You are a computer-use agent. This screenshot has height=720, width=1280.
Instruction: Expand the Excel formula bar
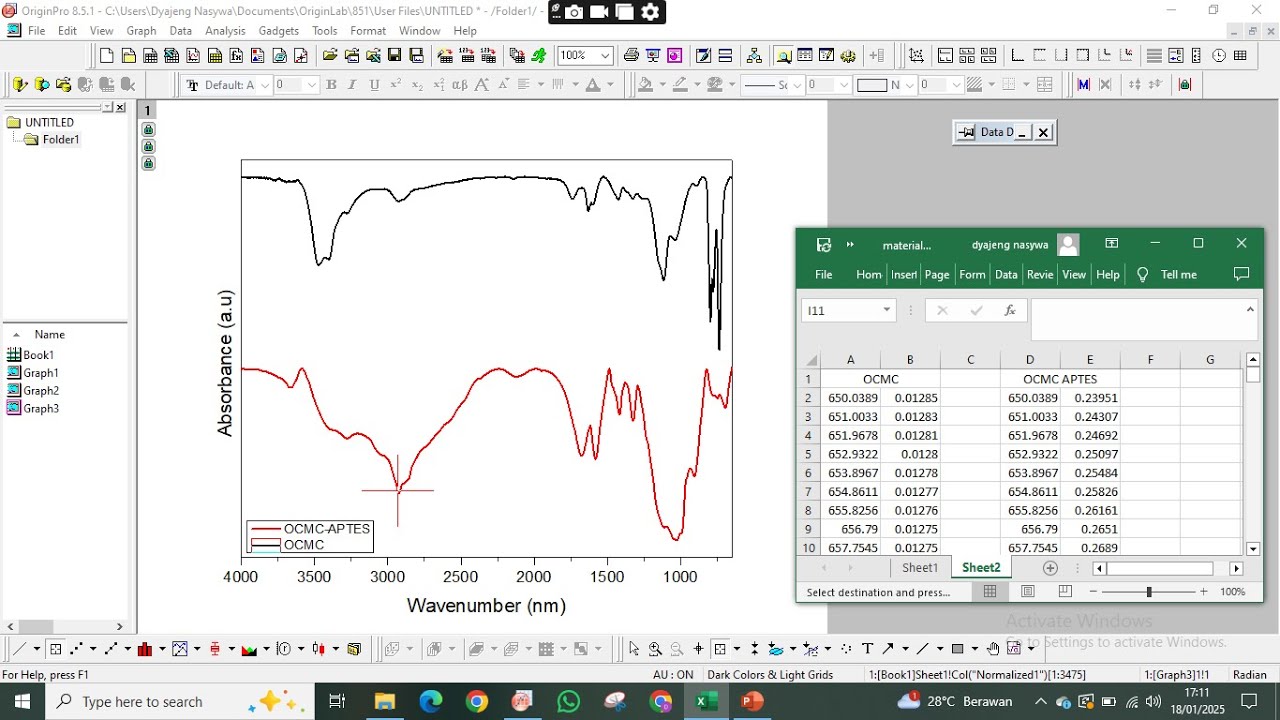[x=1250, y=309]
